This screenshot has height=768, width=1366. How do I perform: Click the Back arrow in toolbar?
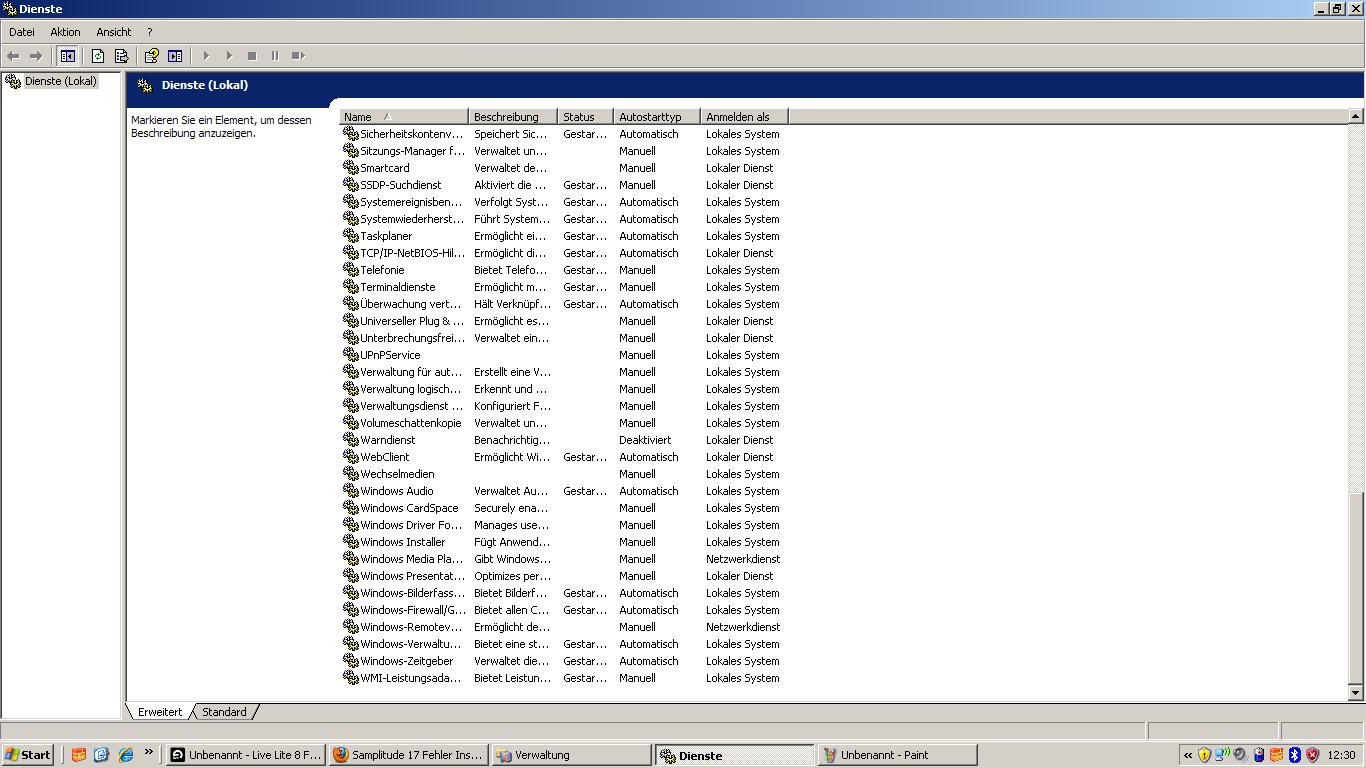click(13, 56)
